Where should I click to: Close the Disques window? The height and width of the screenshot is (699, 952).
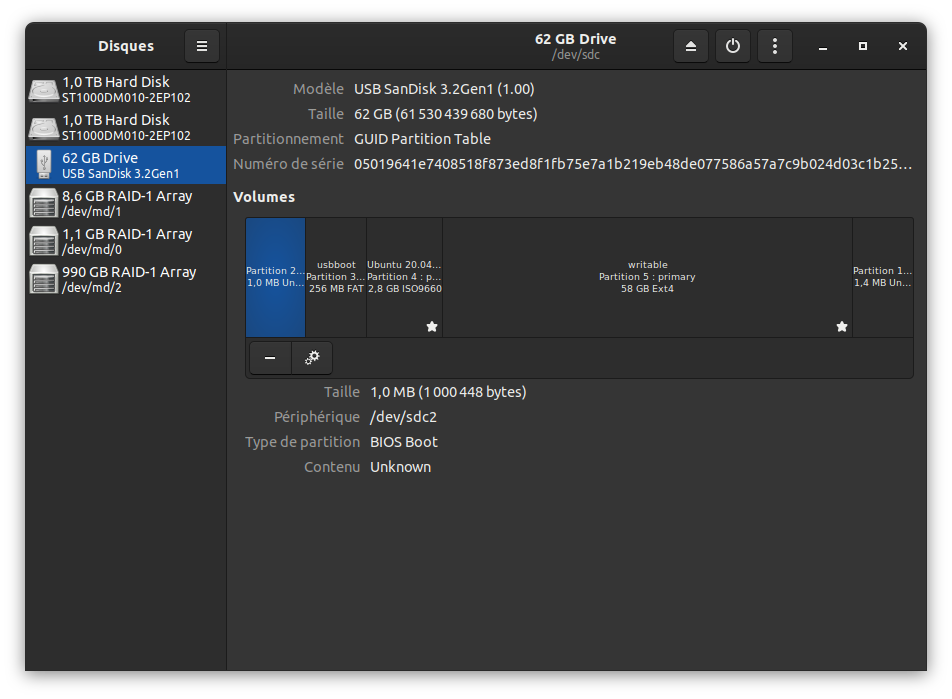pyautogui.click(x=903, y=46)
